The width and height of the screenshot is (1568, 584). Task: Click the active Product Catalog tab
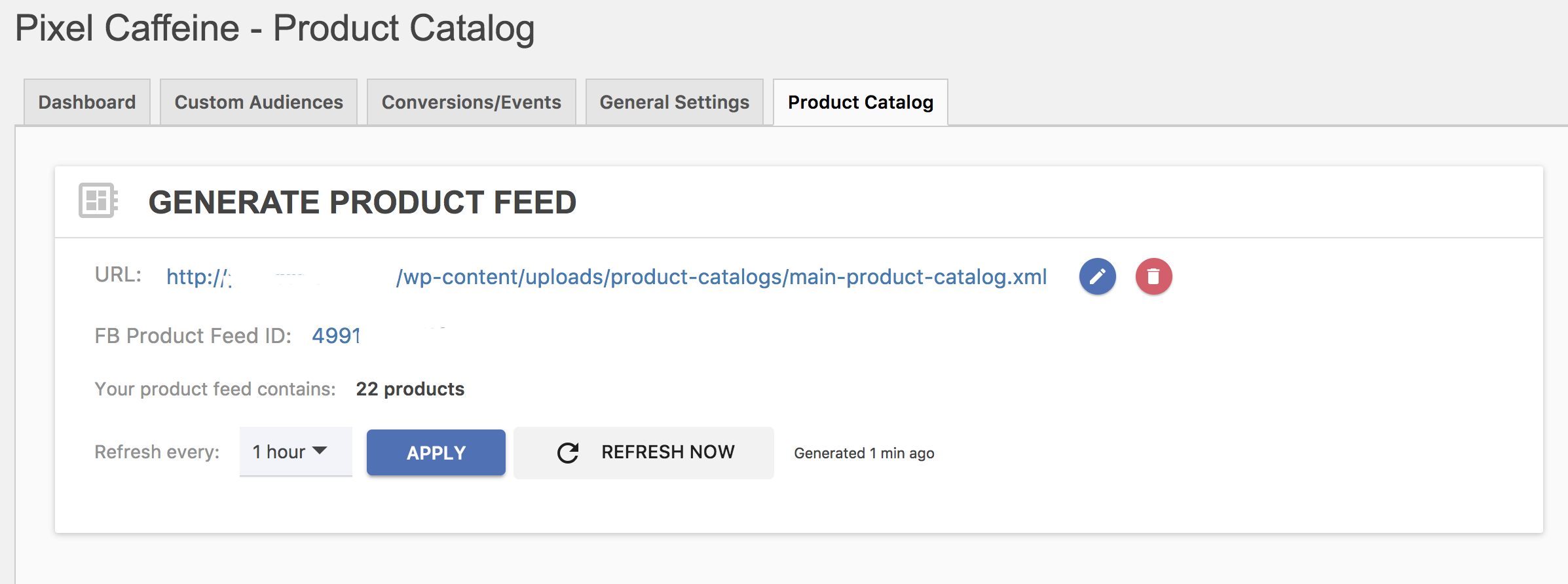[860, 102]
